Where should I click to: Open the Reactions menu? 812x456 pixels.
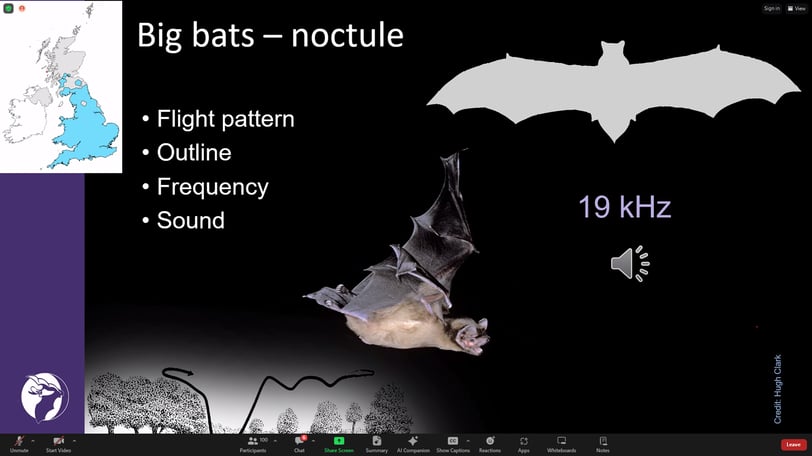pos(490,444)
